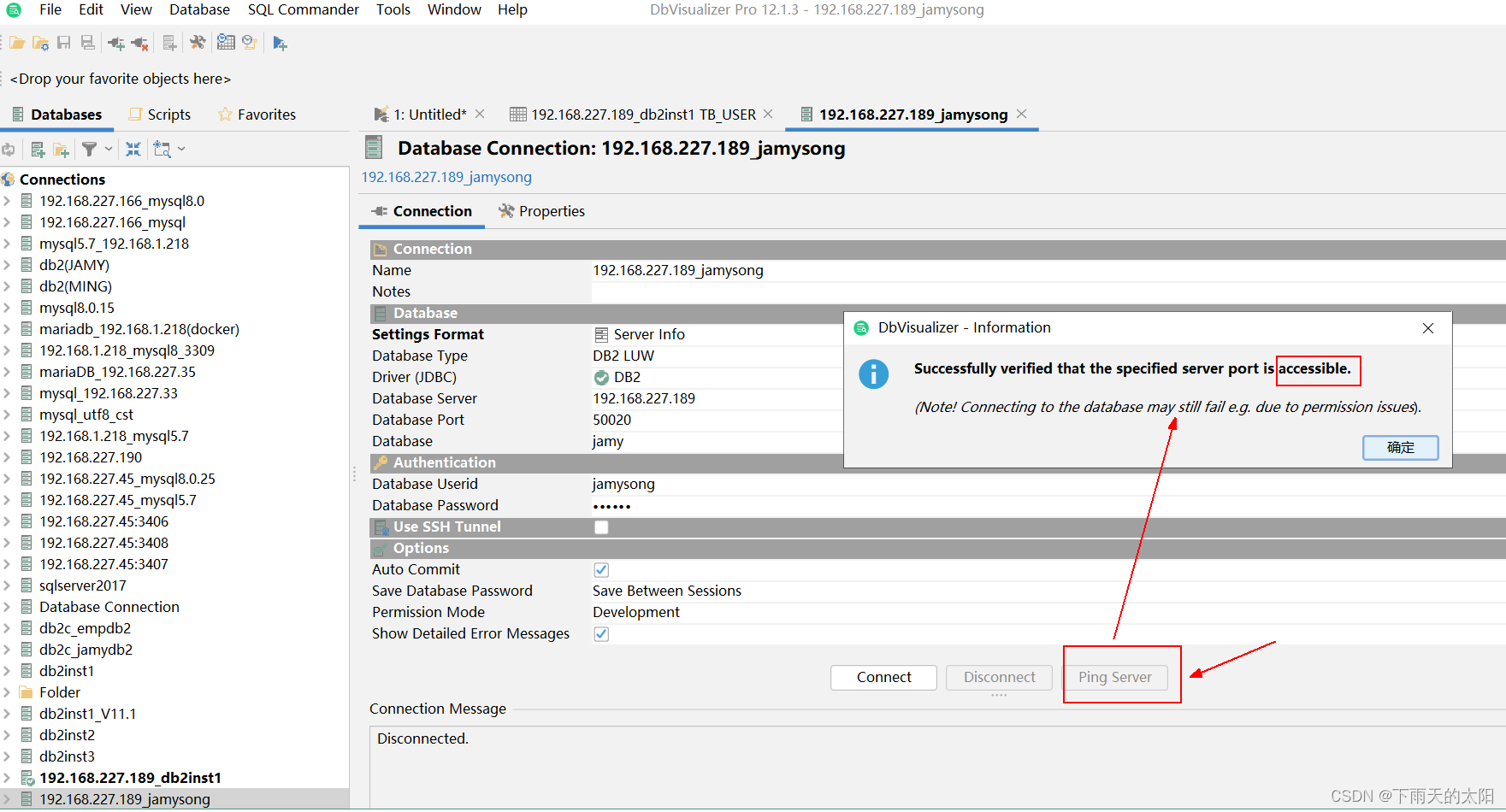The width and height of the screenshot is (1506, 812).
Task: Click the Name field value 192.168.227.189_jamysong
Action: click(x=678, y=270)
